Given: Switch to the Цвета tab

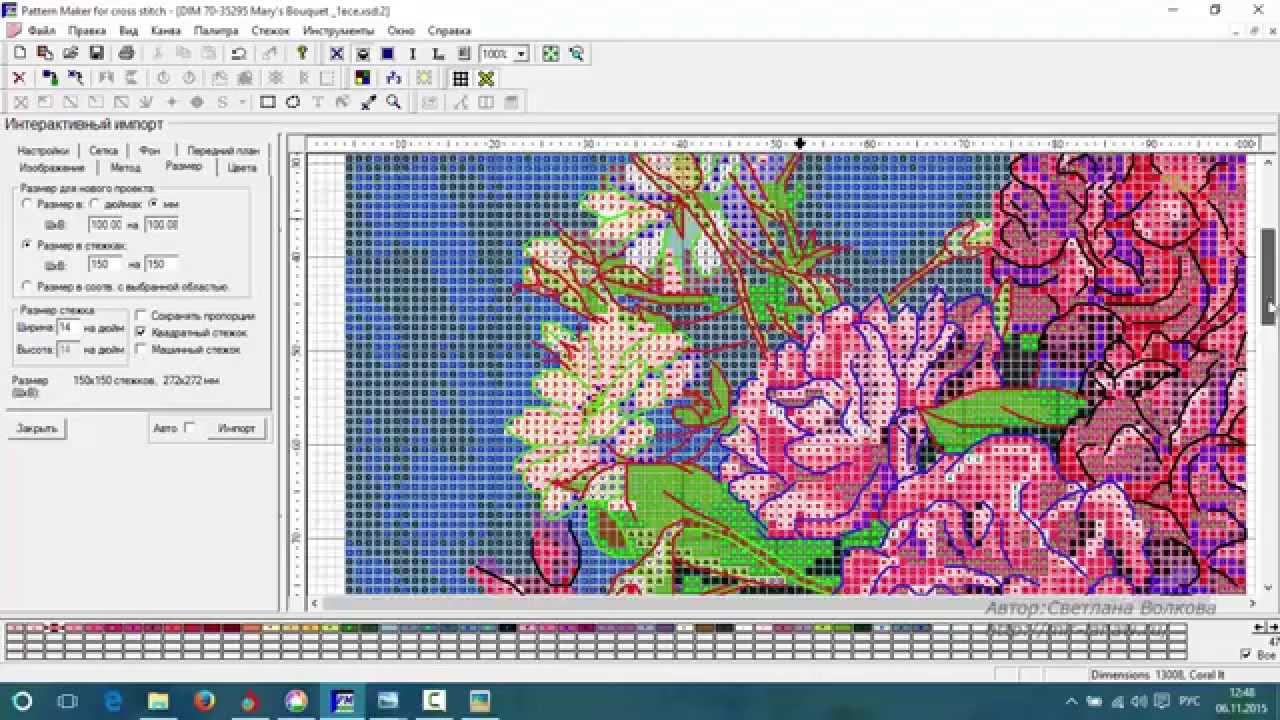Looking at the screenshot, I should pos(242,167).
